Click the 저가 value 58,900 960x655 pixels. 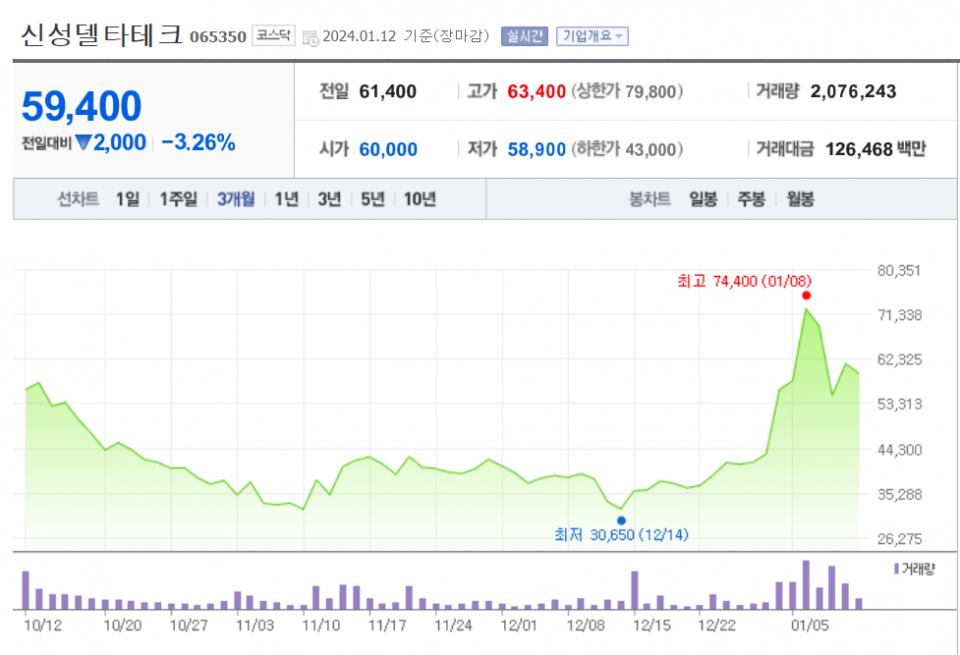pos(536,149)
